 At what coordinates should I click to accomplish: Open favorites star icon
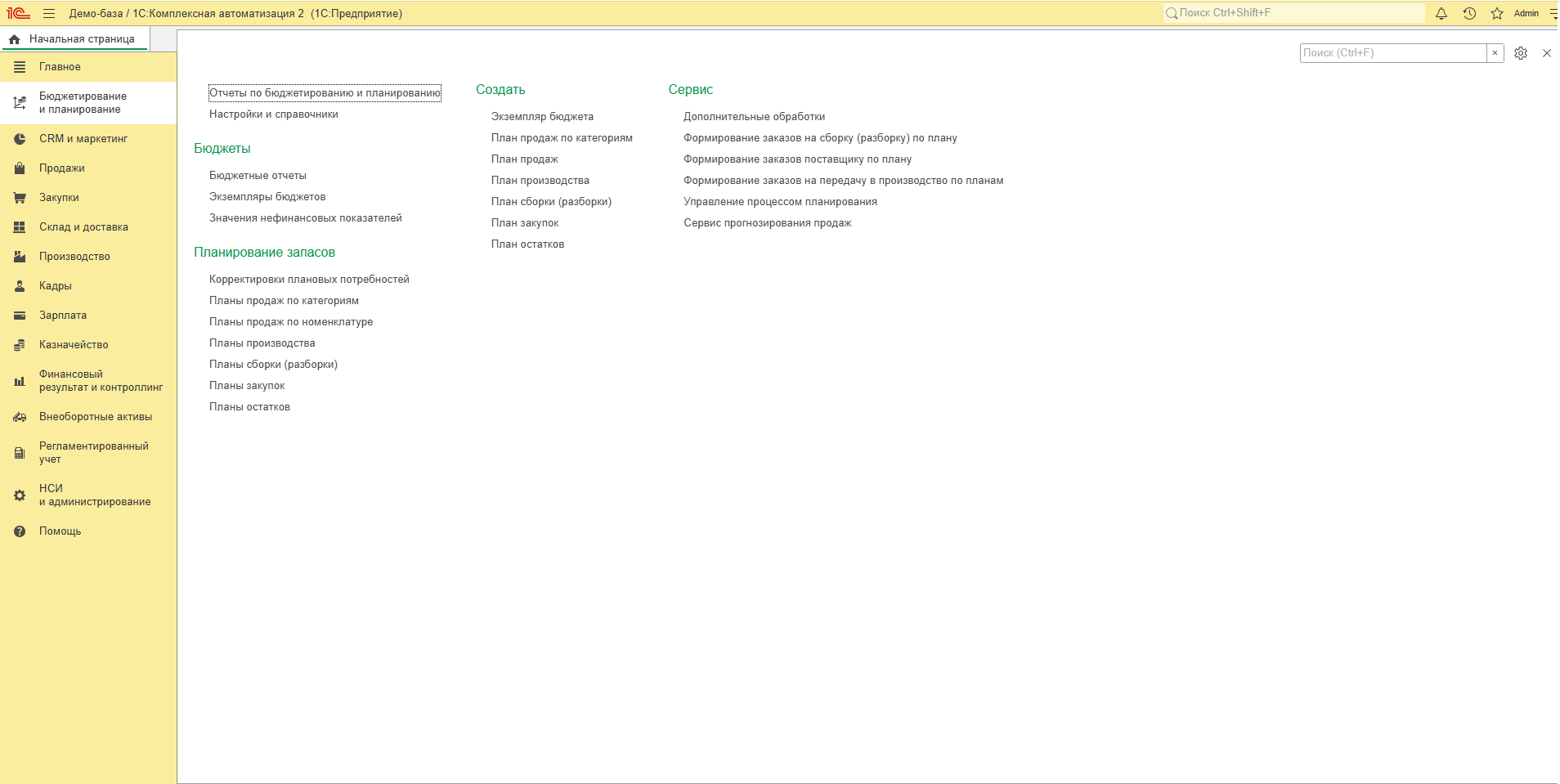[x=1497, y=13]
